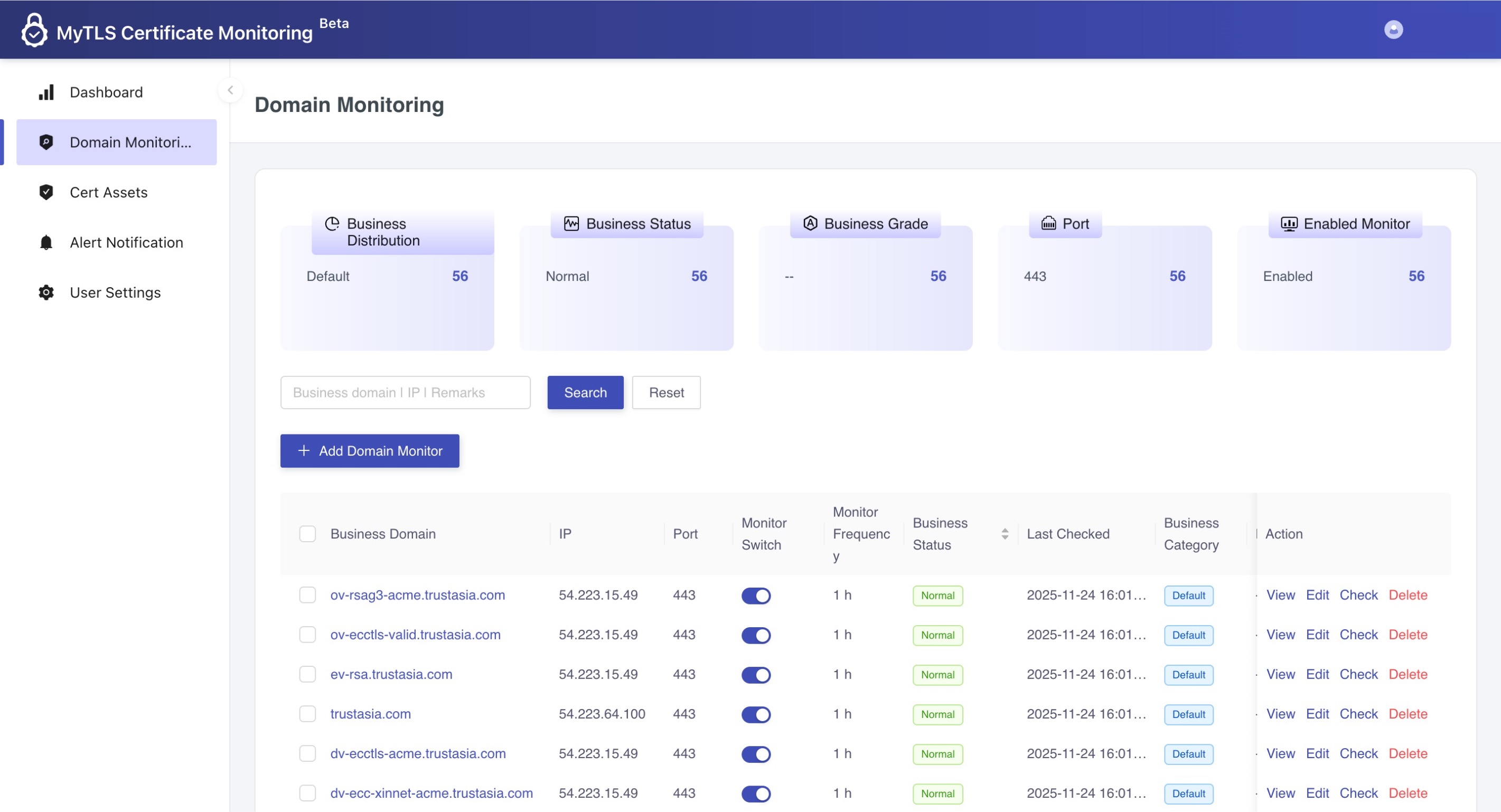
Task: Open the Cert Assets menu item
Action: (108, 192)
